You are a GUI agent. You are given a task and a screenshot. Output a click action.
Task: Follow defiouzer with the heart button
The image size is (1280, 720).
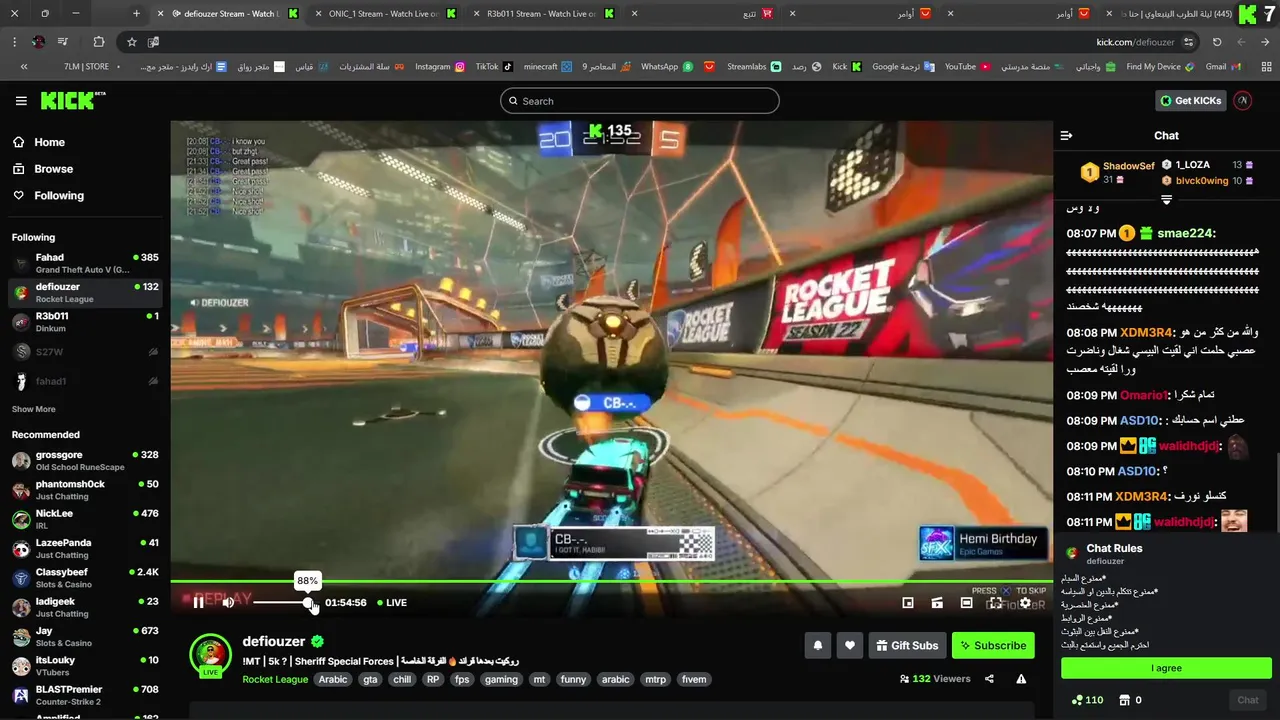click(849, 646)
